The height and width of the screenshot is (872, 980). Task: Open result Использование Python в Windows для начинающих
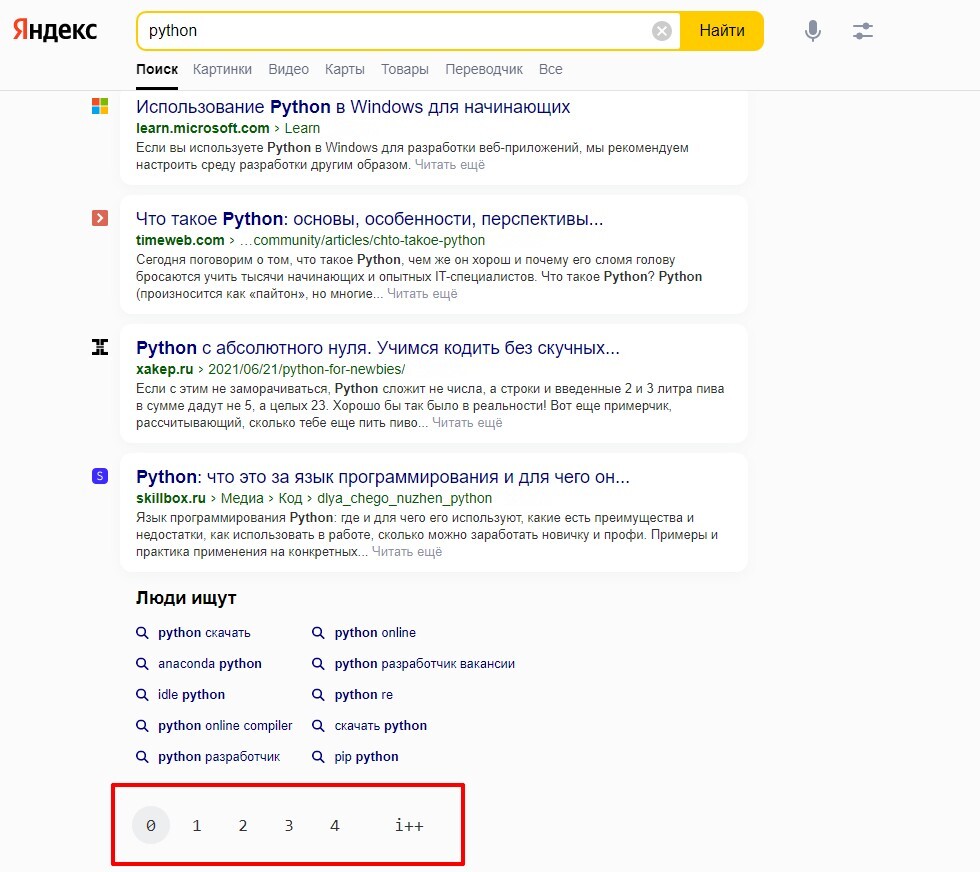click(x=353, y=107)
